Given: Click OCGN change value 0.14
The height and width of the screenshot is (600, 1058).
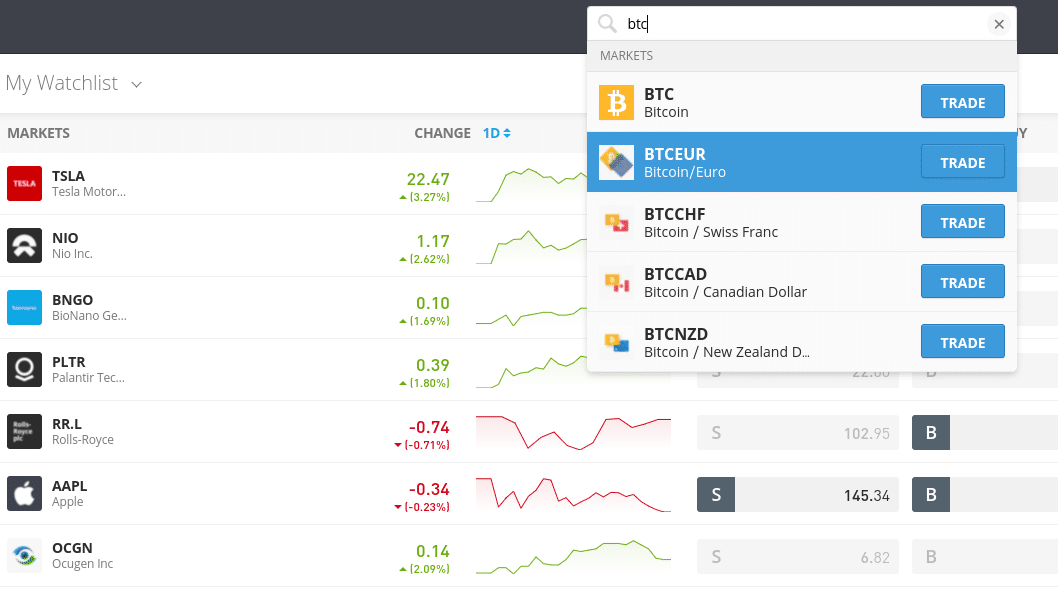Looking at the screenshot, I should tap(433, 552).
